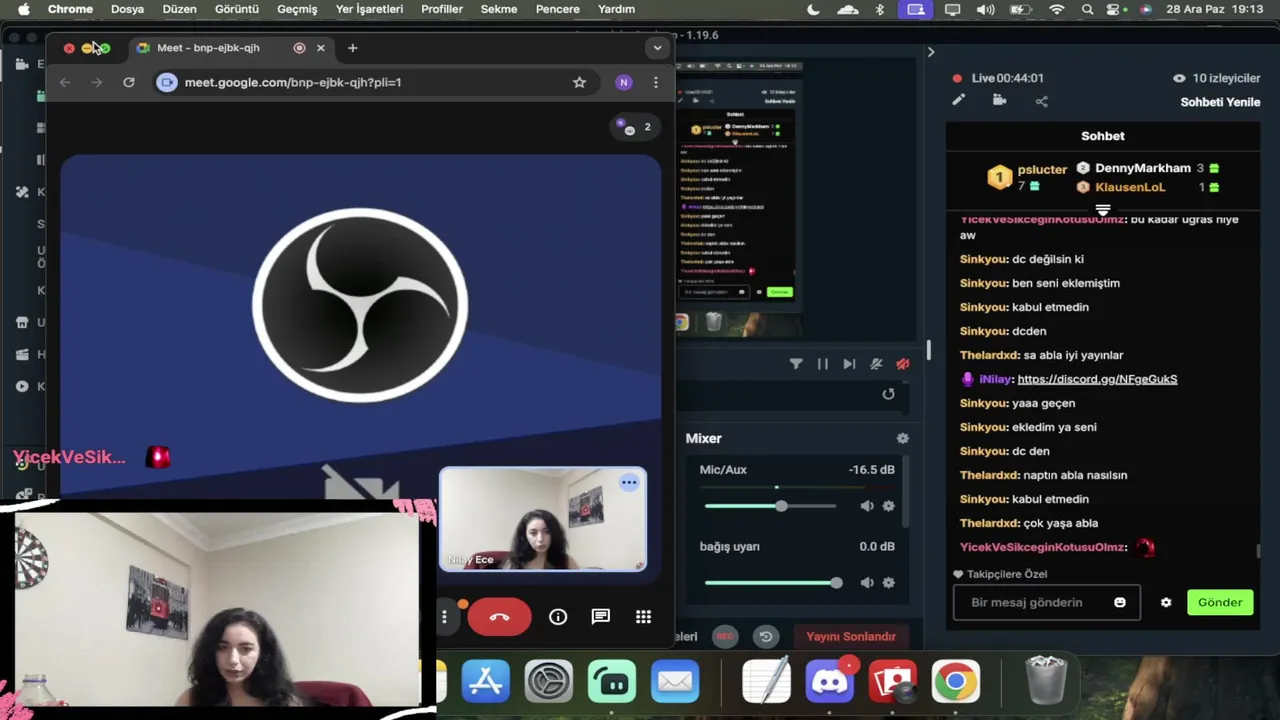Open the Meet activities grid icon
1280x720 pixels.
coord(644,617)
